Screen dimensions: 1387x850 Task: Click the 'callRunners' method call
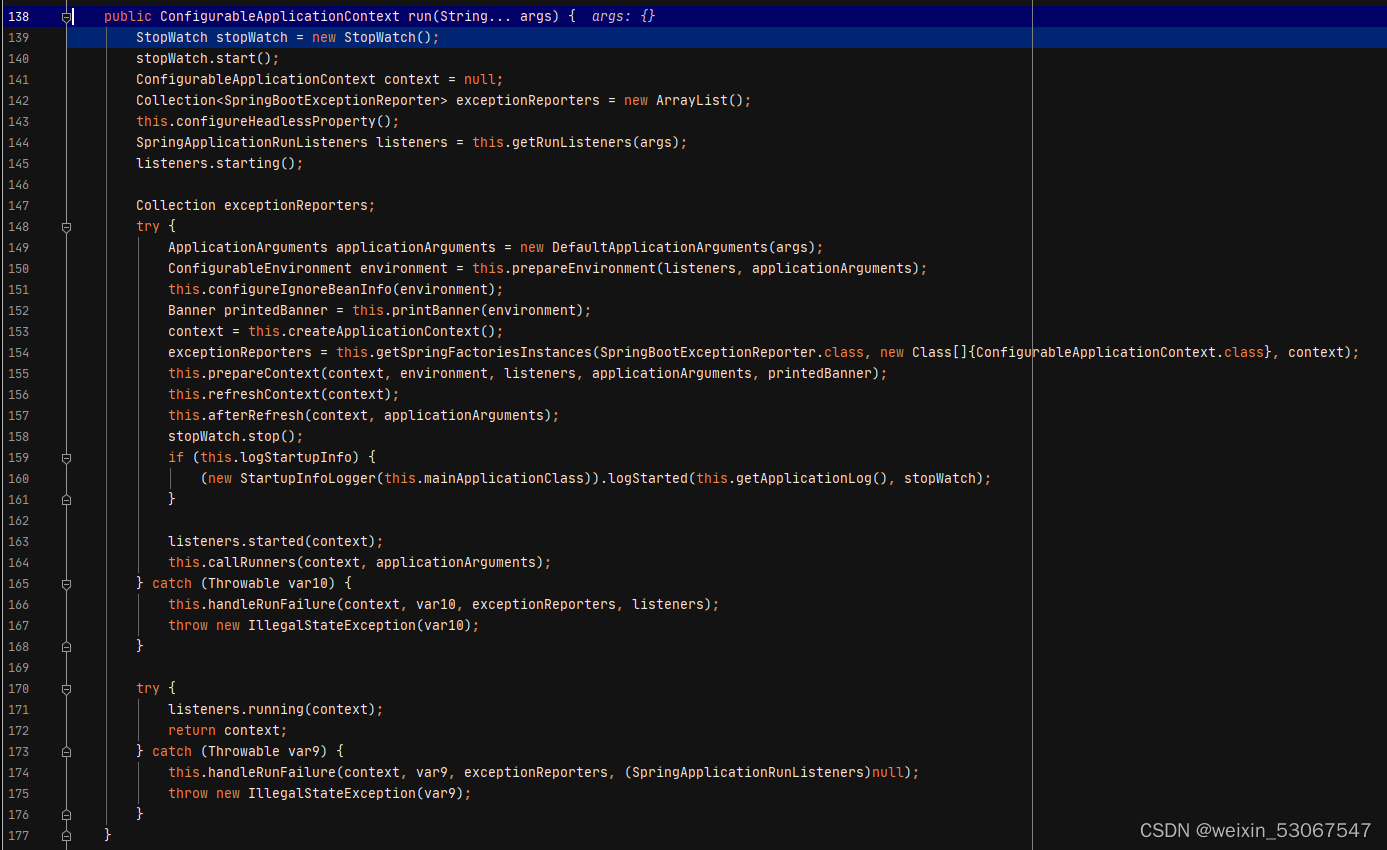252,563
